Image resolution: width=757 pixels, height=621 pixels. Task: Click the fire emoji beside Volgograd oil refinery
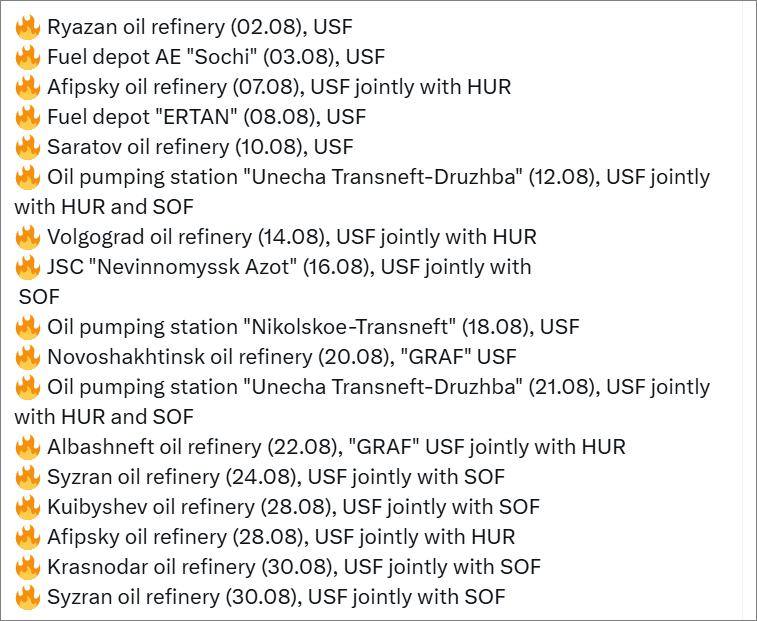[28, 237]
